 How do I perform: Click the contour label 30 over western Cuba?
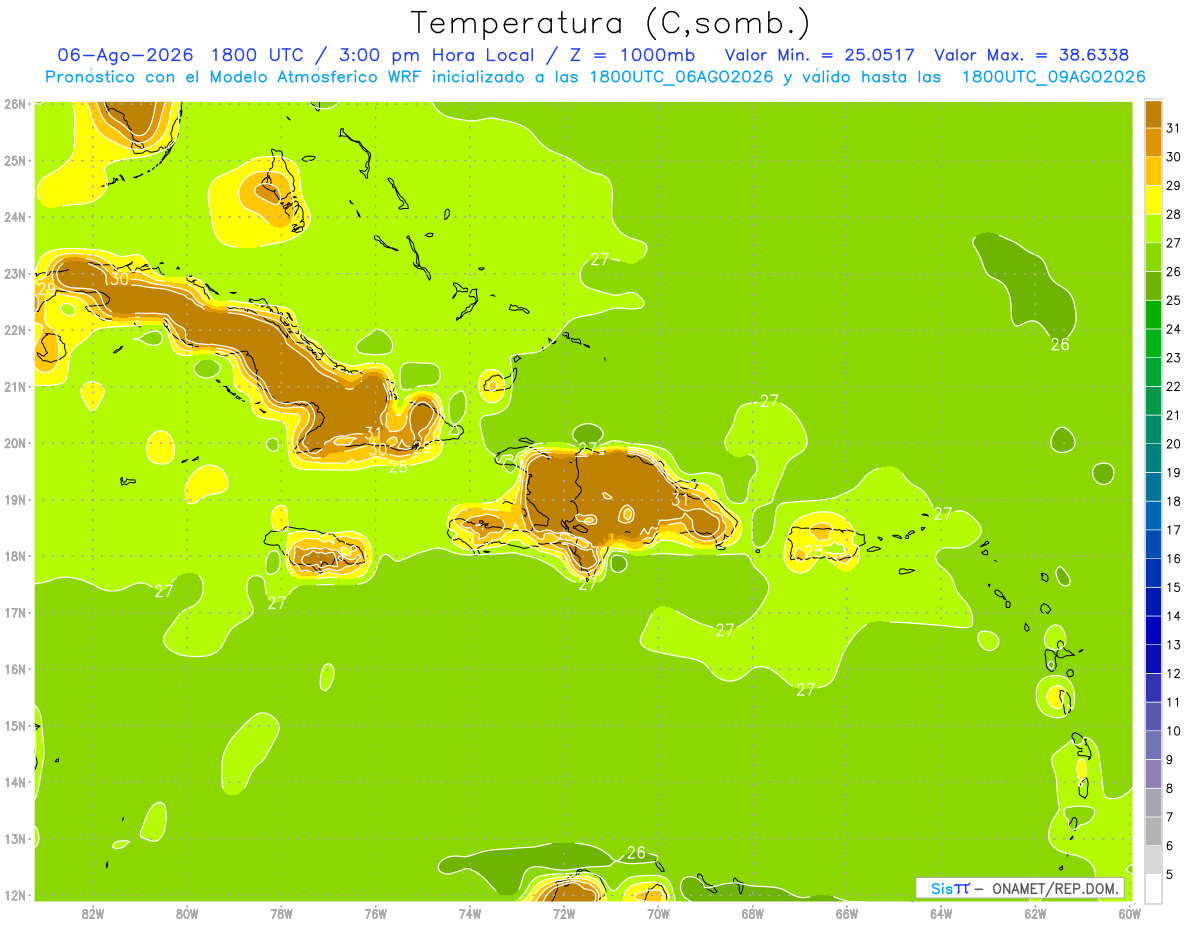(119, 280)
